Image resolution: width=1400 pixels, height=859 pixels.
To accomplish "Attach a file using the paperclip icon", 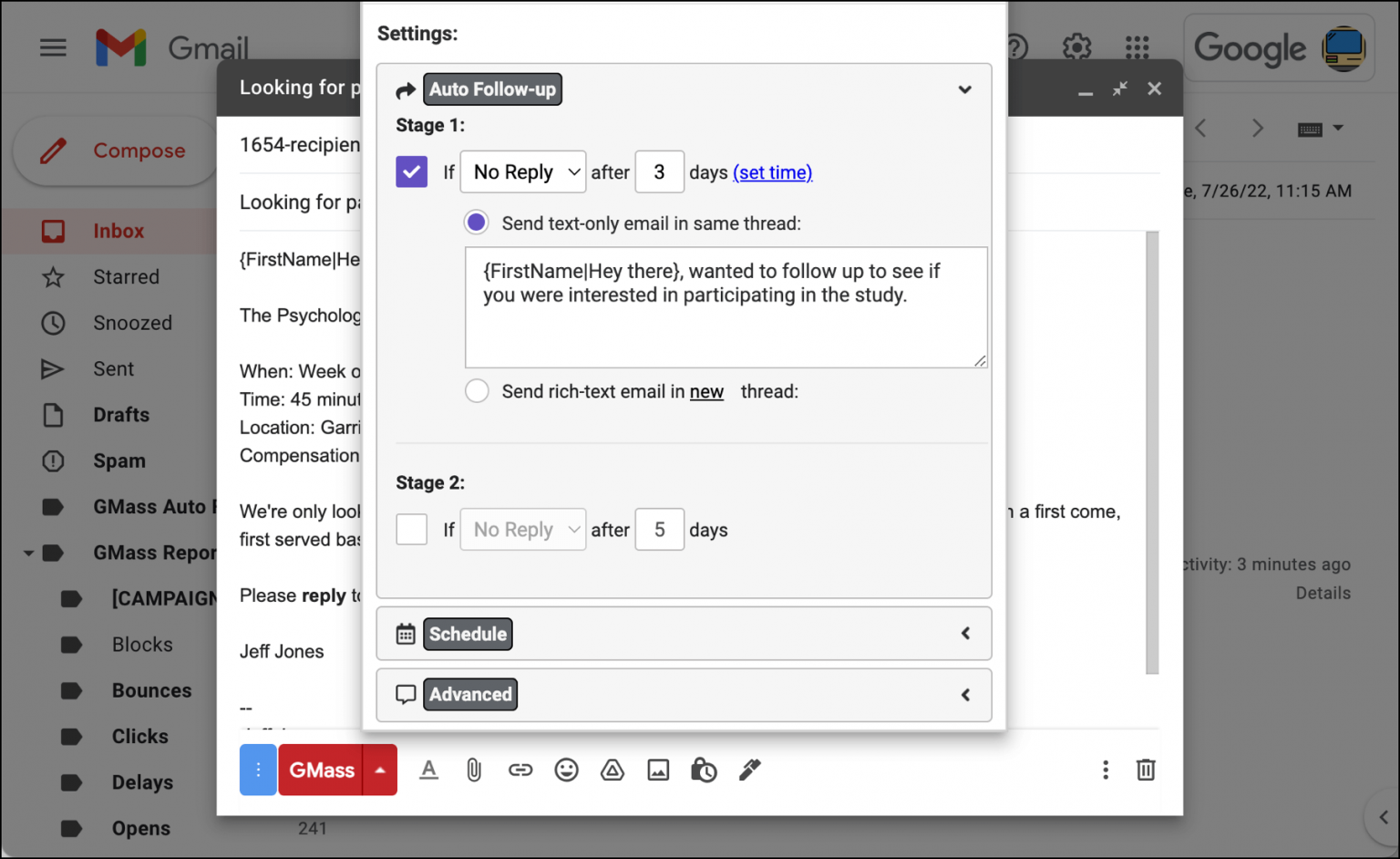I will (x=474, y=770).
